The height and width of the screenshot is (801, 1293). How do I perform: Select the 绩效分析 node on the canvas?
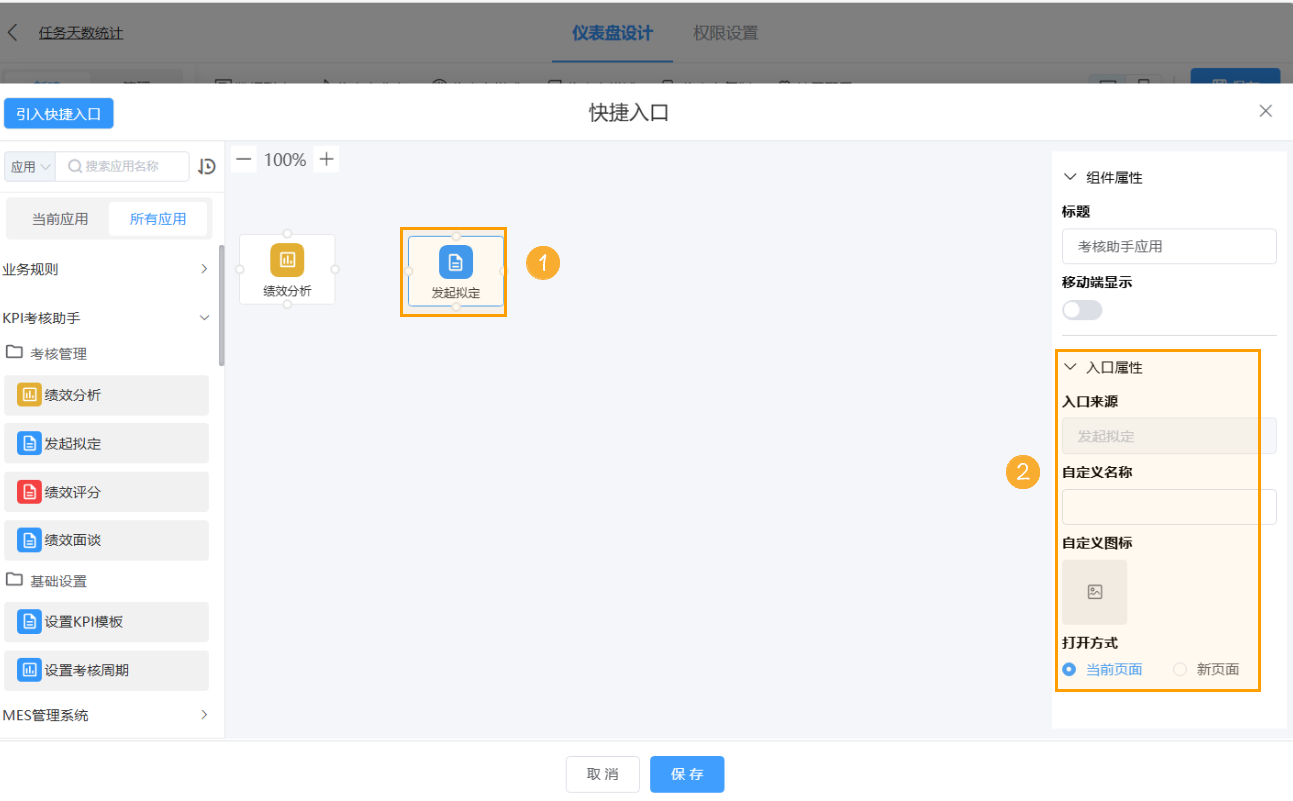click(287, 269)
